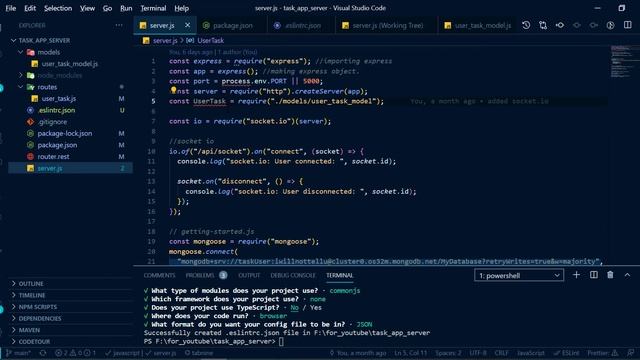Click the code minimap preview
This screenshot has width=640, height=360.
(624, 61)
